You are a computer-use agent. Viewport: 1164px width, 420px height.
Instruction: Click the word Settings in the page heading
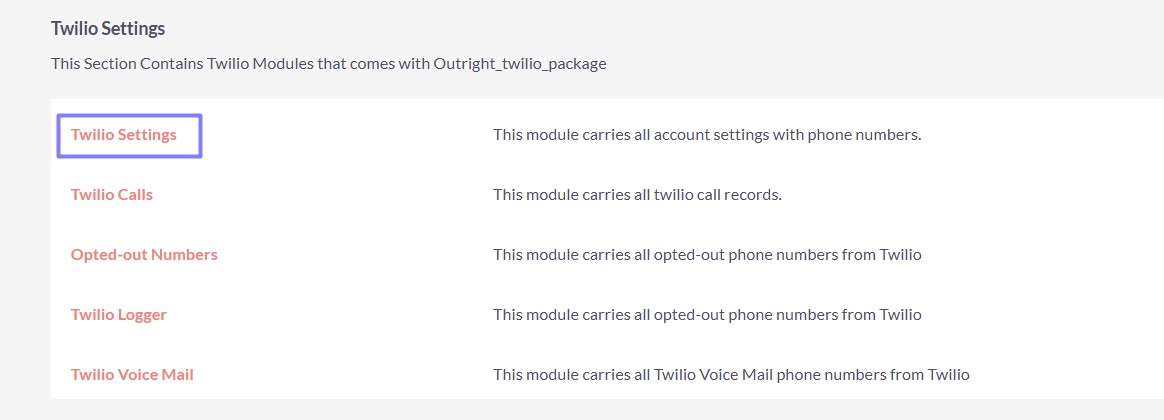133,29
